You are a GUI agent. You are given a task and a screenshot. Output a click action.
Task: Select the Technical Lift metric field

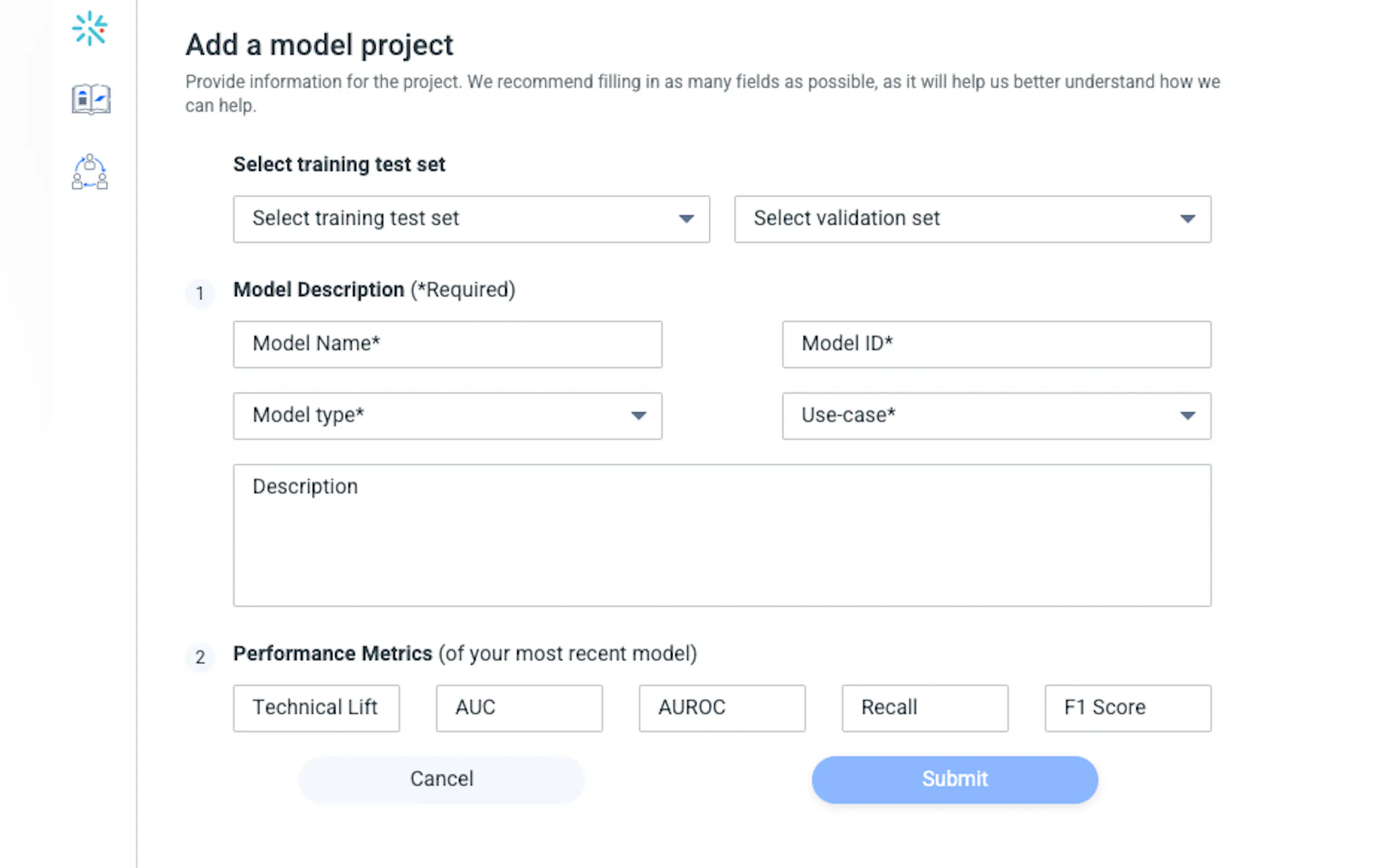pyautogui.click(x=316, y=708)
